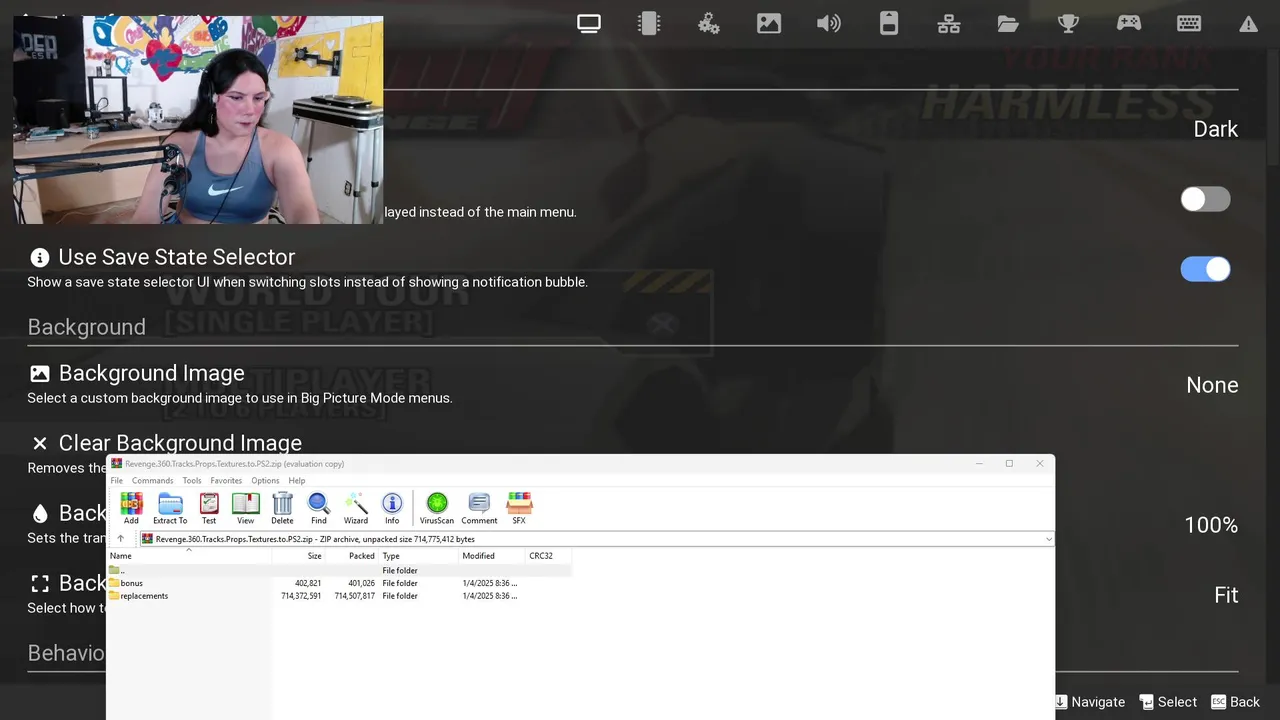This screenshot has width=1280, height=720.
Task: Click packed value 401,026
Action: (x=361, y=583)
